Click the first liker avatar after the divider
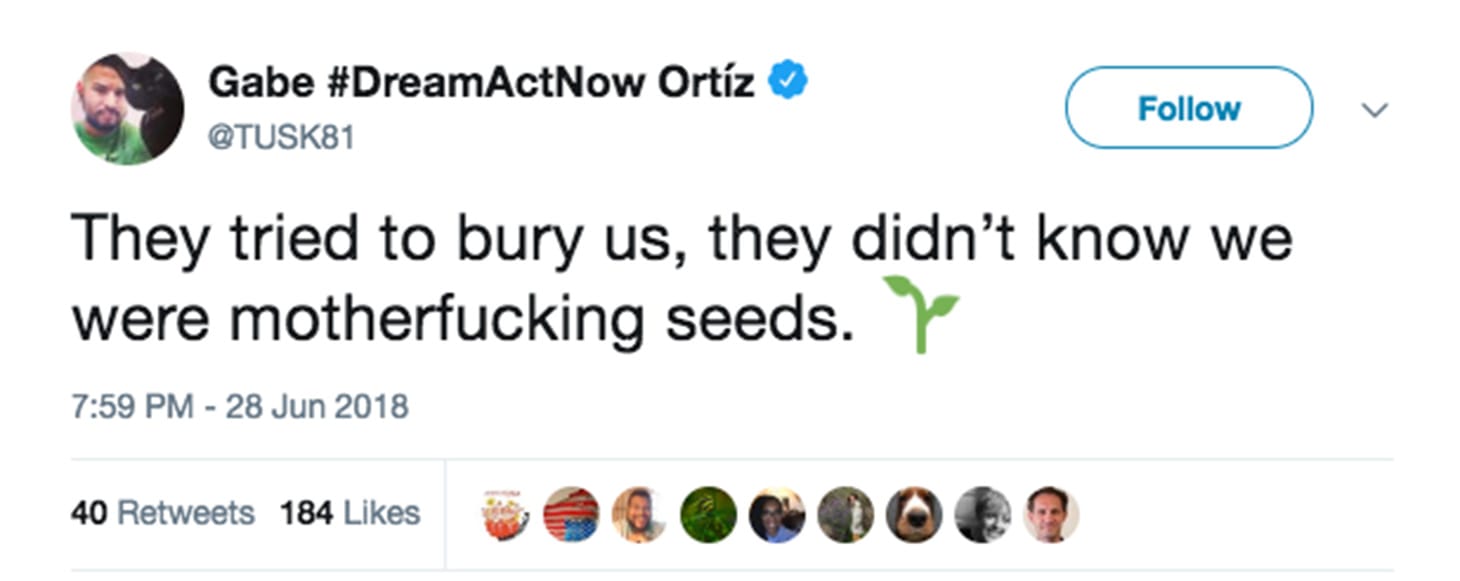This screenshot has height=581, width=1460. coord(505,512)
